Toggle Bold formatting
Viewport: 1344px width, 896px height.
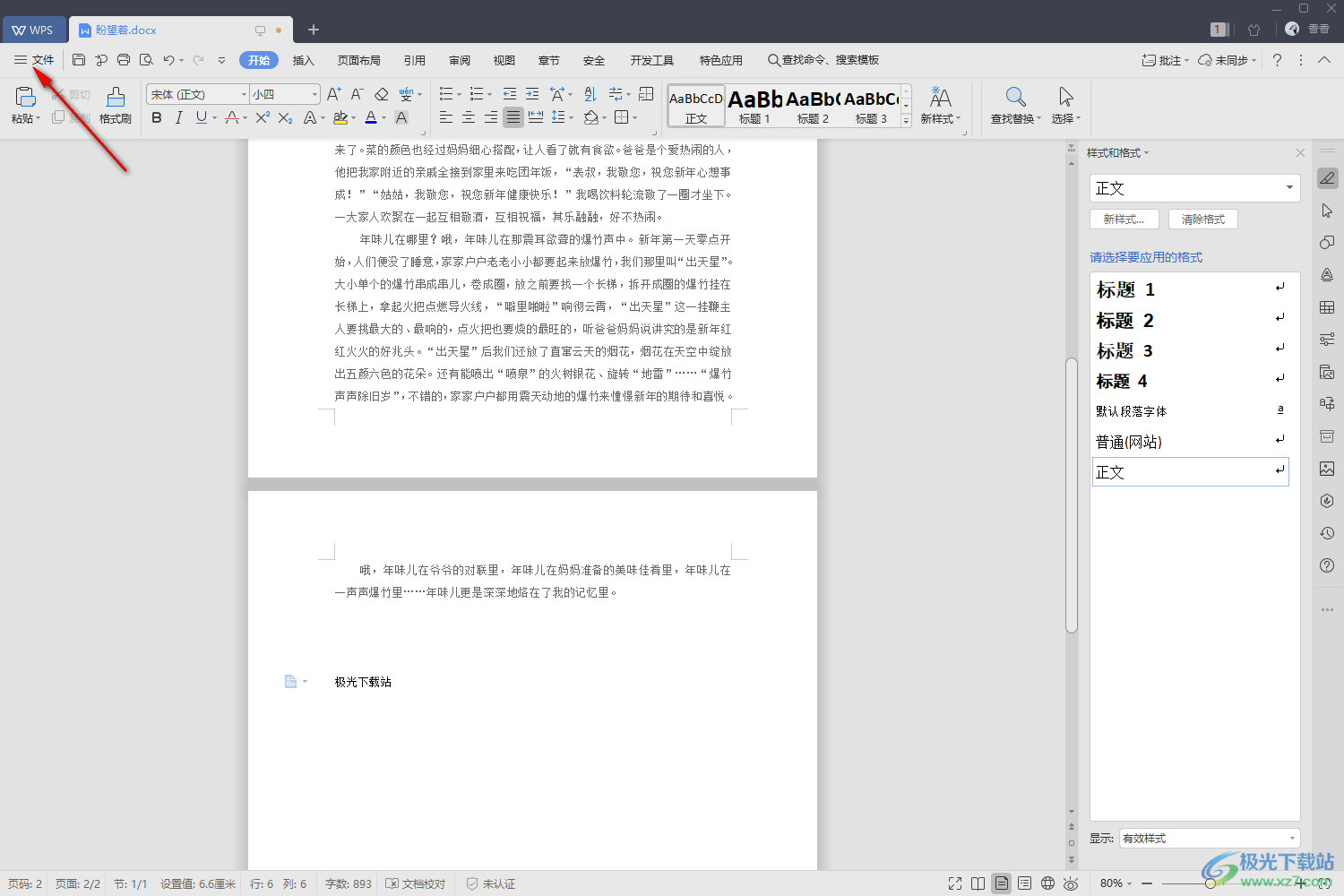[157, 117]
